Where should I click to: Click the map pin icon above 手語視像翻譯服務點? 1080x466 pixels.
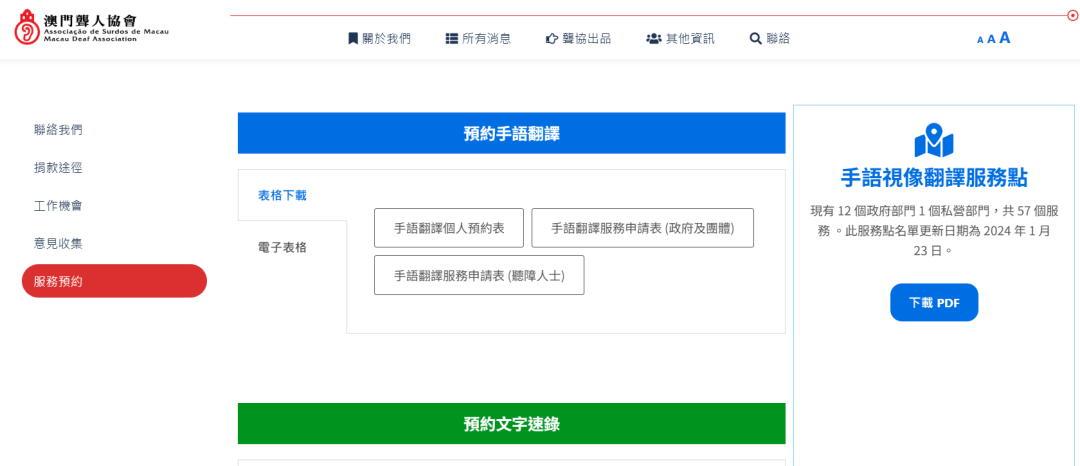[x=934, y=140]
